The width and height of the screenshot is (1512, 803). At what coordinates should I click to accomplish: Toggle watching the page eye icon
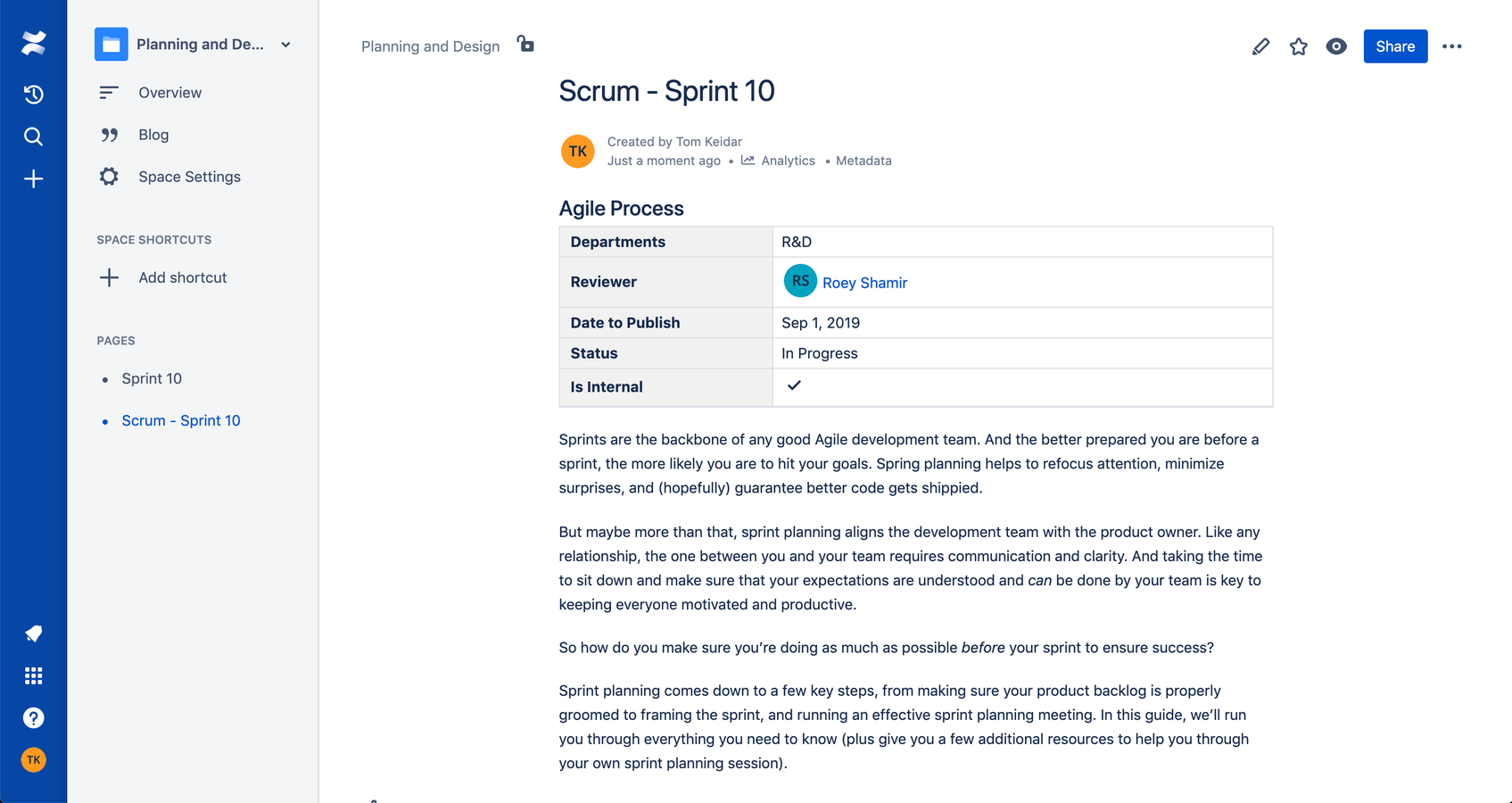1336,46
